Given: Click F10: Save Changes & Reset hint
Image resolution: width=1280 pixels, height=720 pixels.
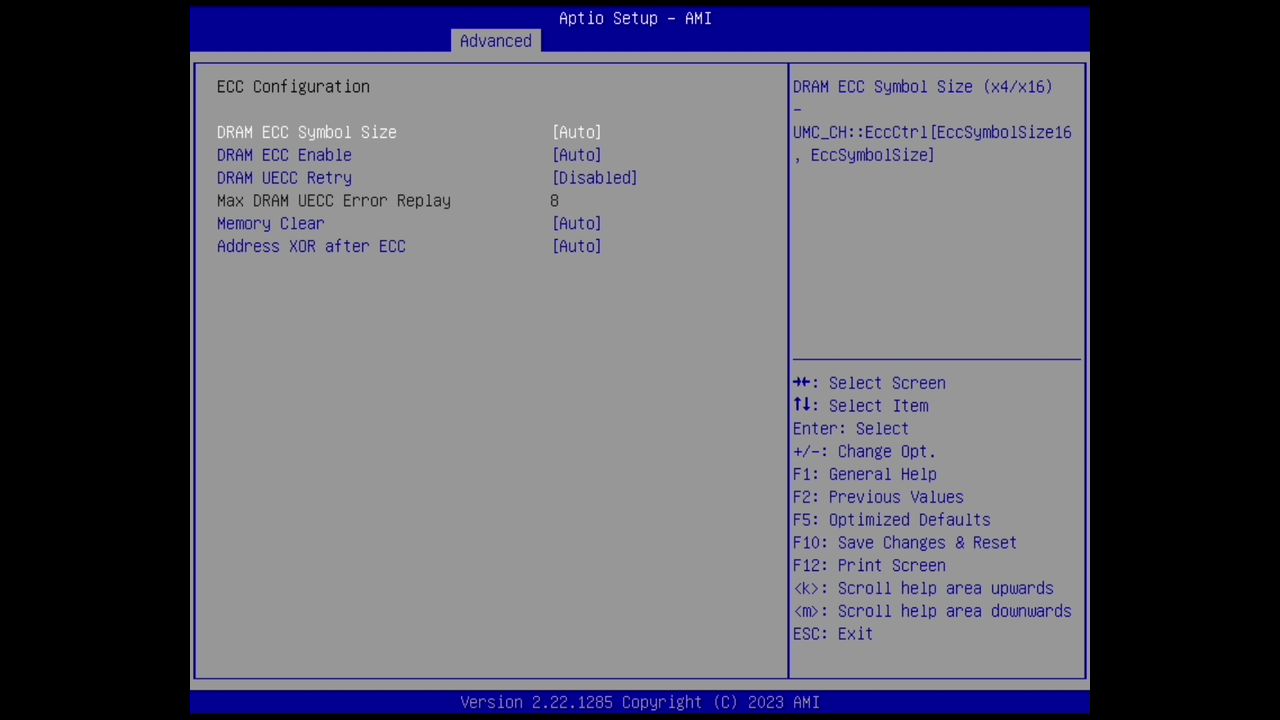Looking at the screenshot, I should point(905,543).
